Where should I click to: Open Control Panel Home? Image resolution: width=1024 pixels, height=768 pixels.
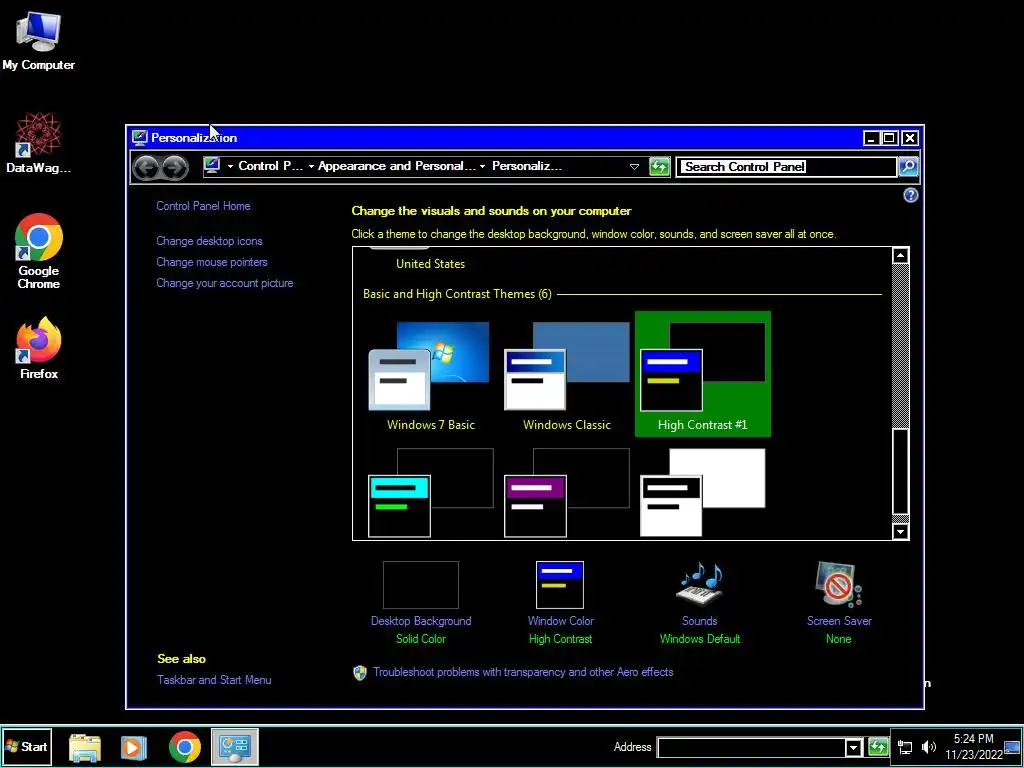203,206
